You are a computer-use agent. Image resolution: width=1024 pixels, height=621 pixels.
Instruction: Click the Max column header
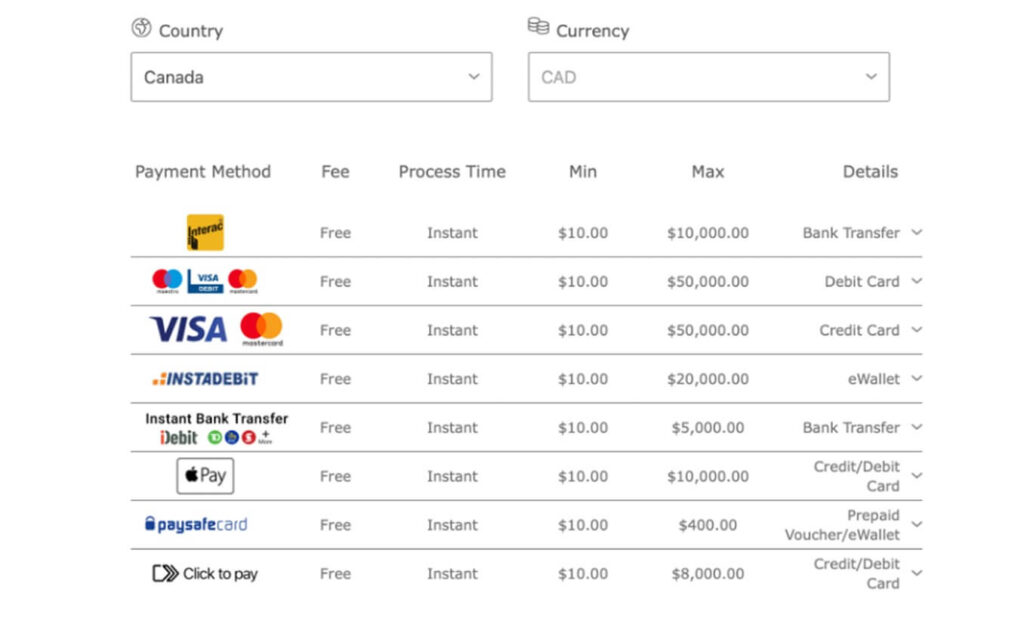tap(708, 172)
